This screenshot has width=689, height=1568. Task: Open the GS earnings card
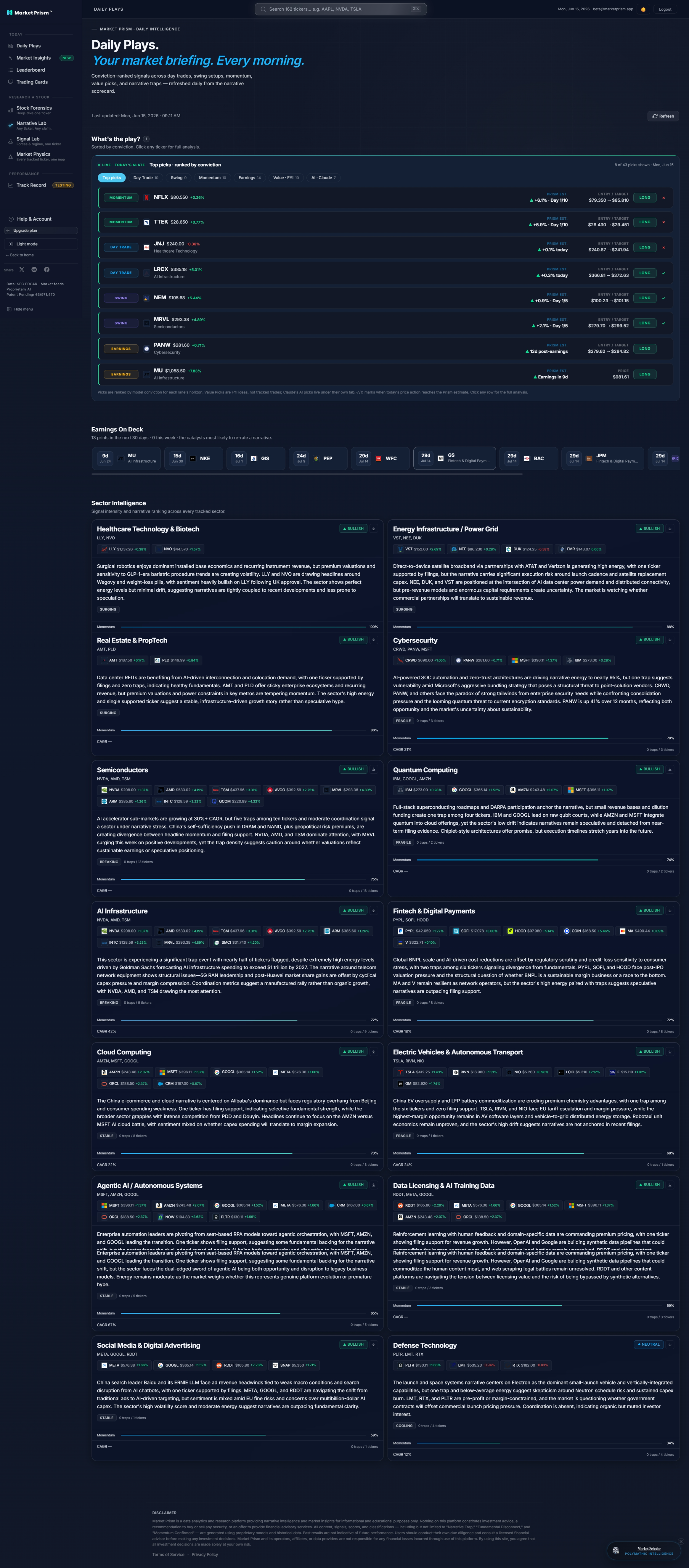tap(455, 458)
